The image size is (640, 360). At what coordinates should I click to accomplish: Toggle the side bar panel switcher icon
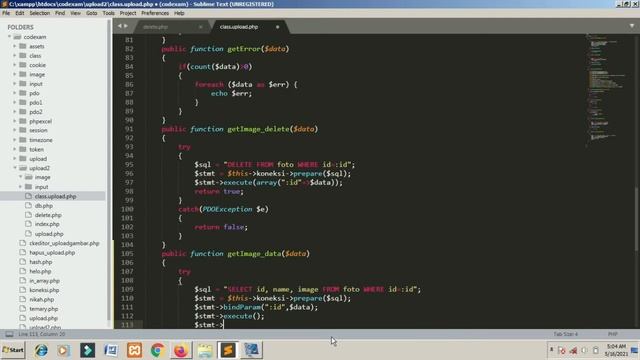click(x=9, y=334)
